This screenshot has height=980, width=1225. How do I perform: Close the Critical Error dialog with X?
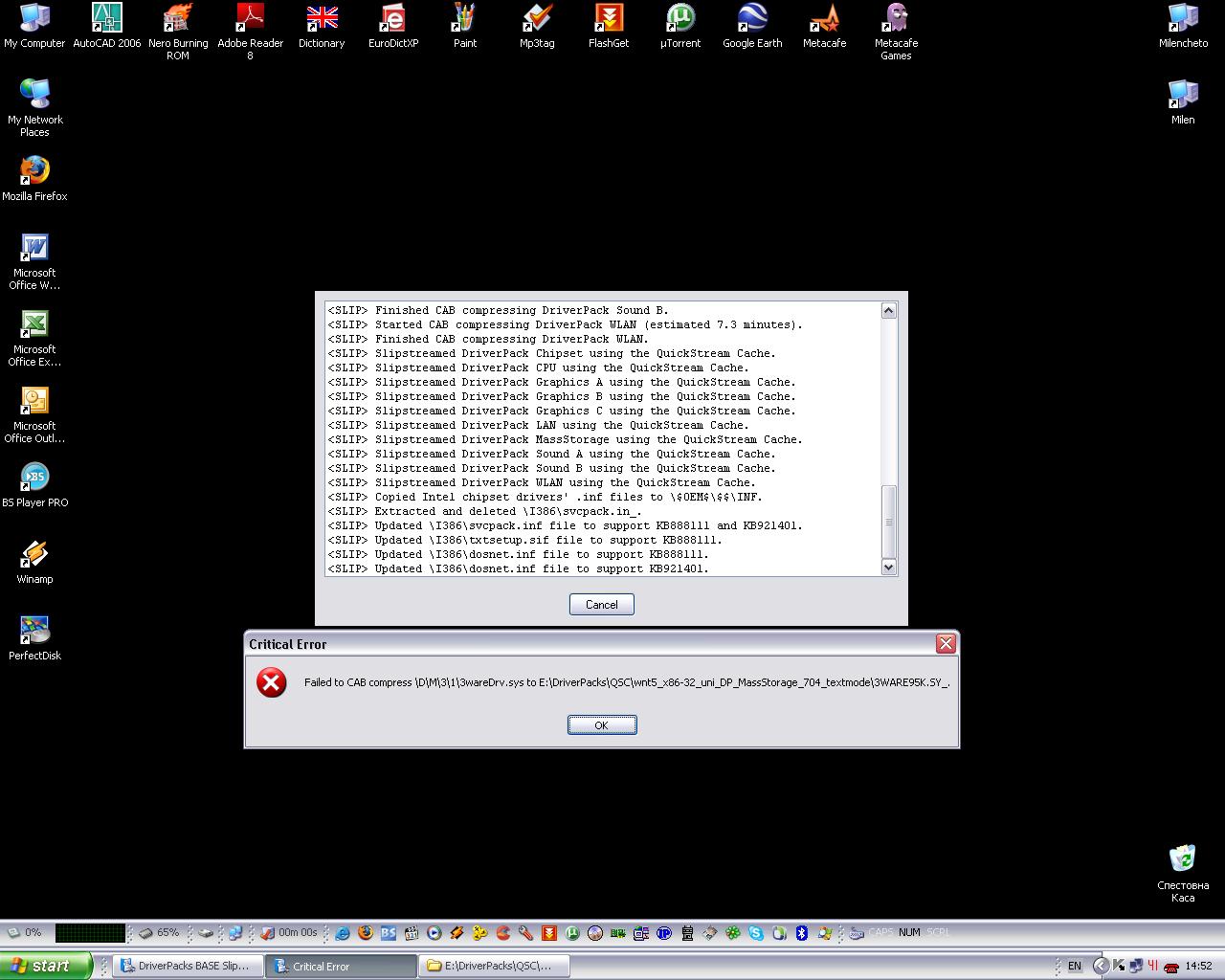click(946, 644)
